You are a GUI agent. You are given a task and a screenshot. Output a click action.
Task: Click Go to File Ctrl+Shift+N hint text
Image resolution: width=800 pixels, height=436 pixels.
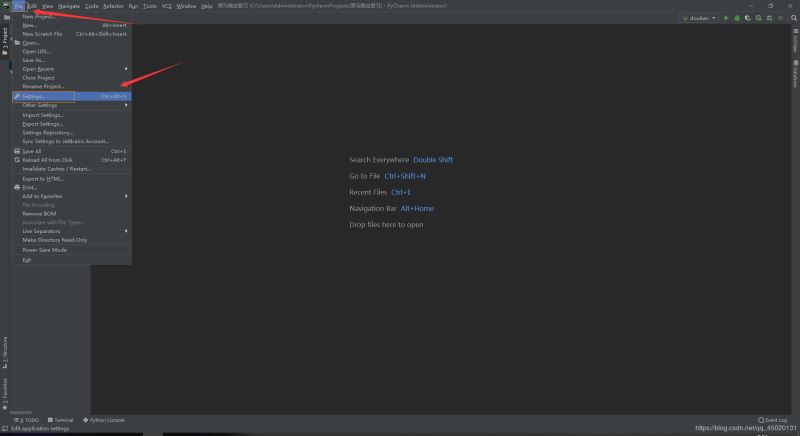point(387,176)
